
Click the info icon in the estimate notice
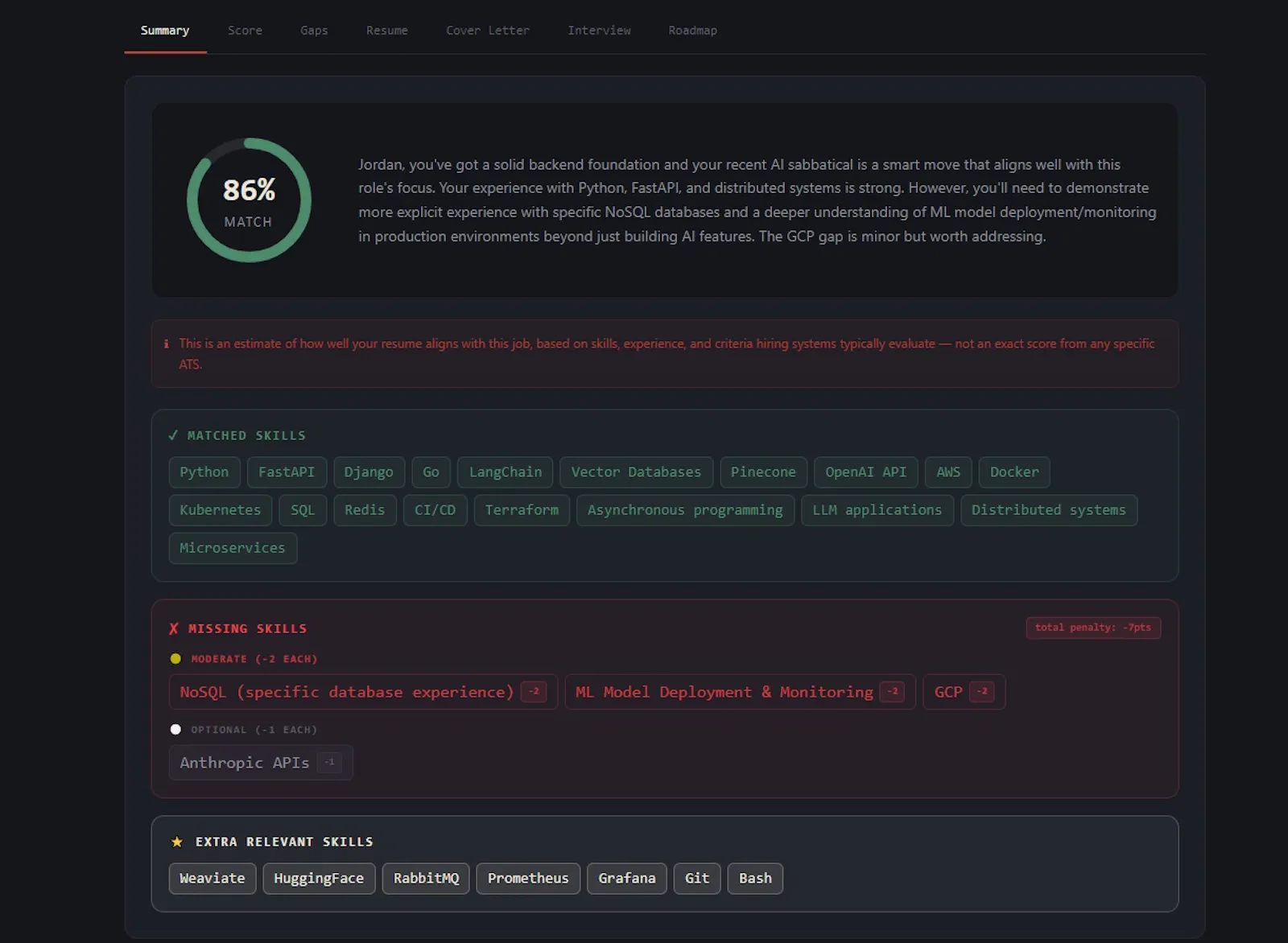pyautogui.click(x=167, y=344)
